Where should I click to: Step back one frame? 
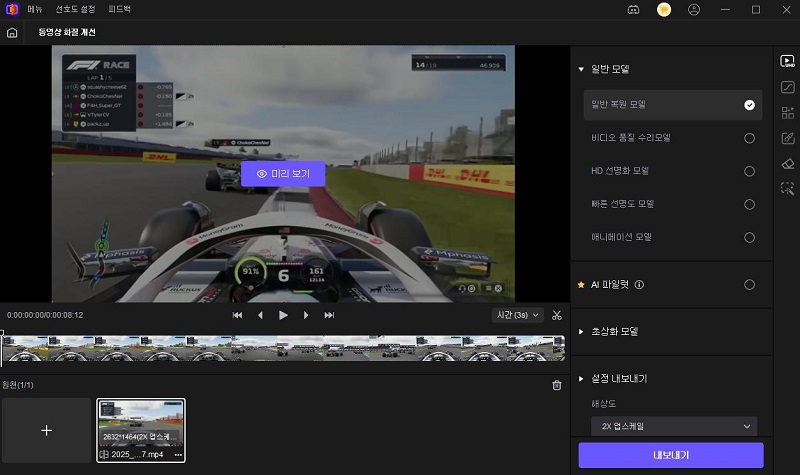pyautogui.click(x=260, y=315)
